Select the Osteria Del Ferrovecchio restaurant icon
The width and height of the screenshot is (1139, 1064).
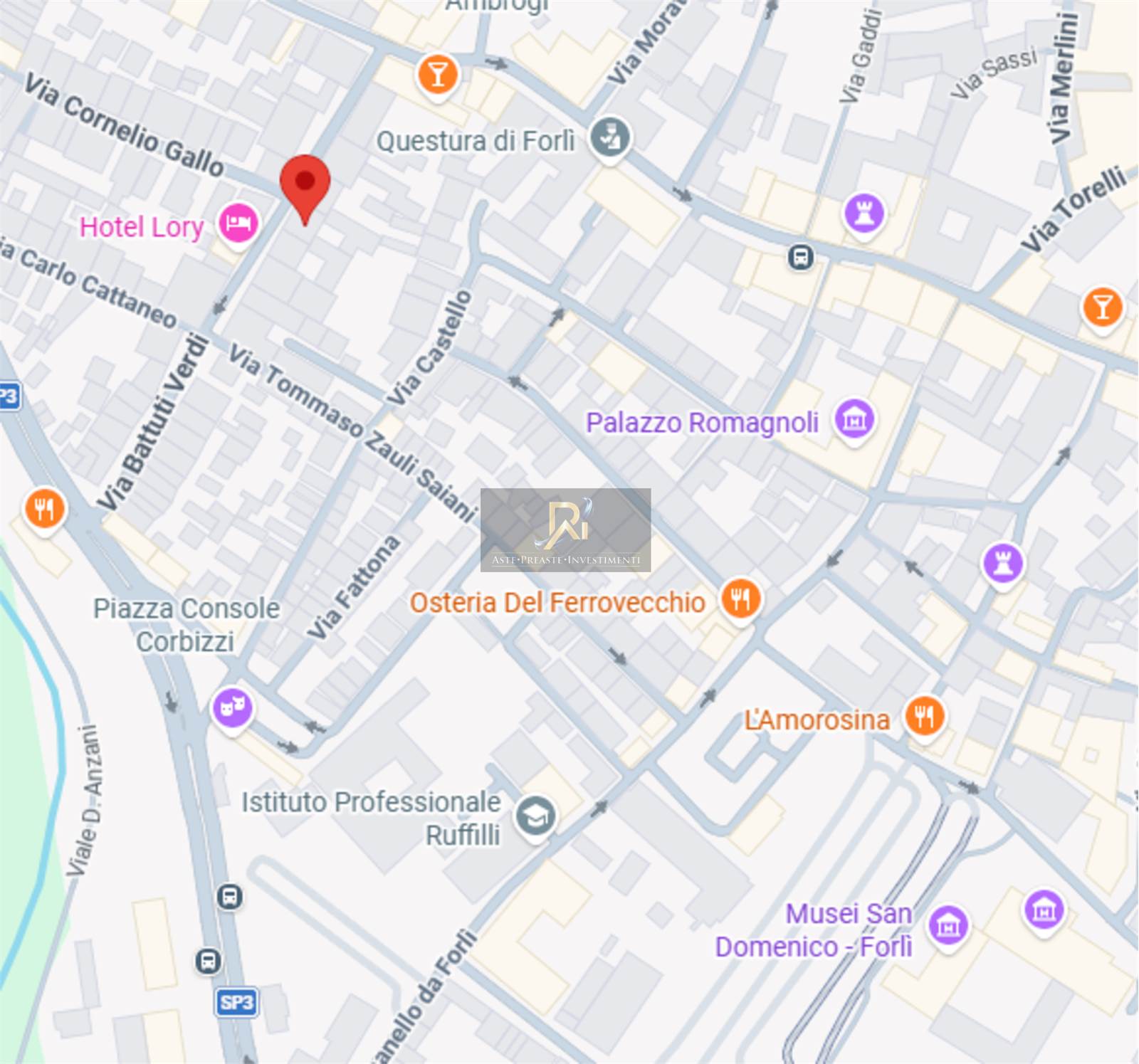[x=741, y=599]
